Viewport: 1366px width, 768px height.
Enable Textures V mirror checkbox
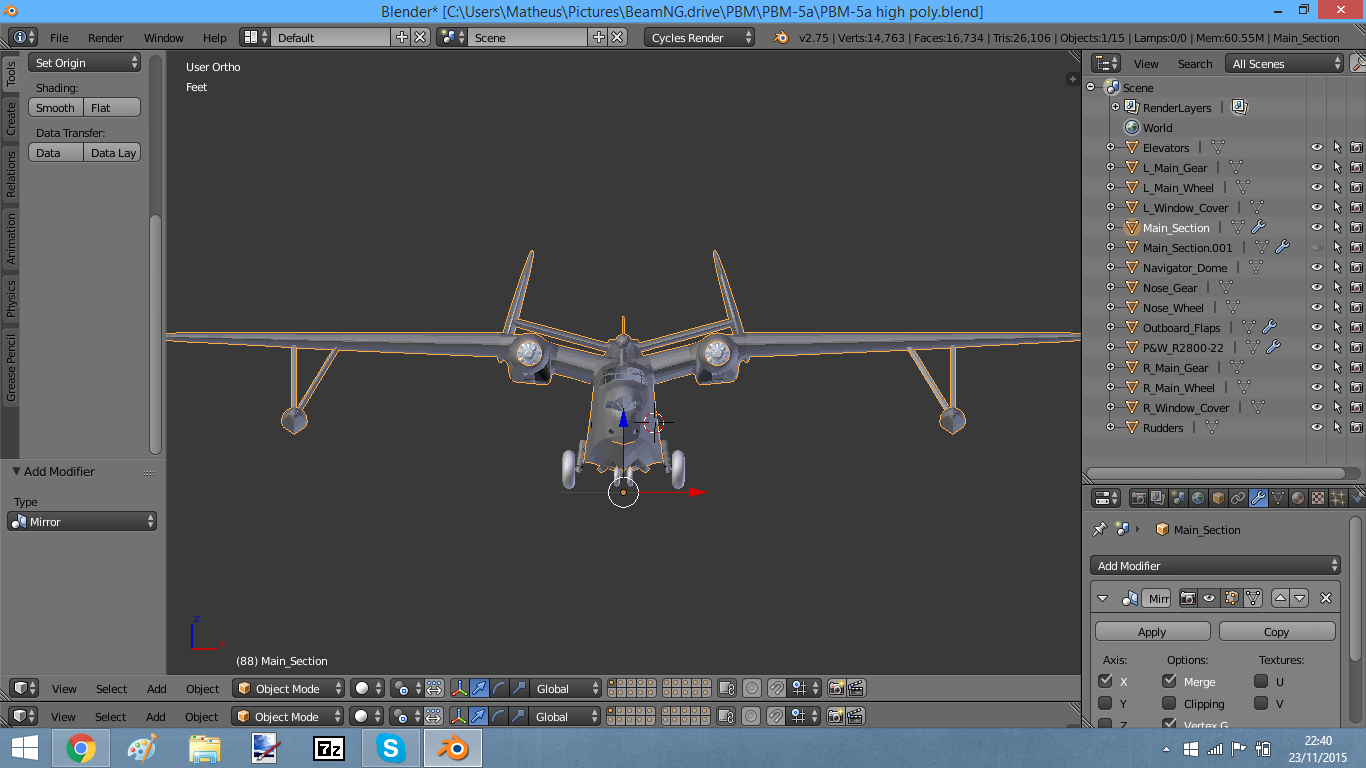(x=1261, y=703)
